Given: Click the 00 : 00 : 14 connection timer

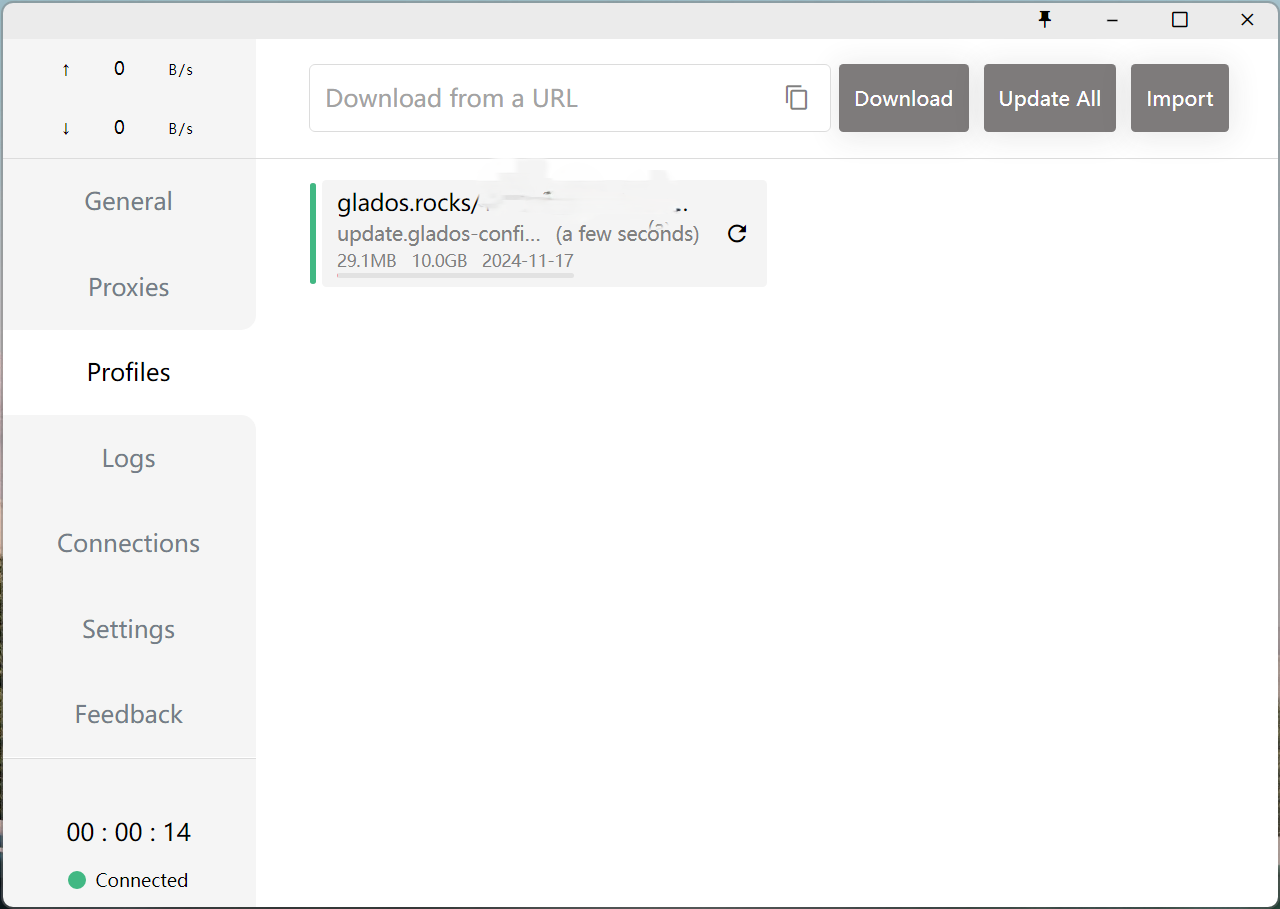Looking at the screenshot, I should click(128, 832).
